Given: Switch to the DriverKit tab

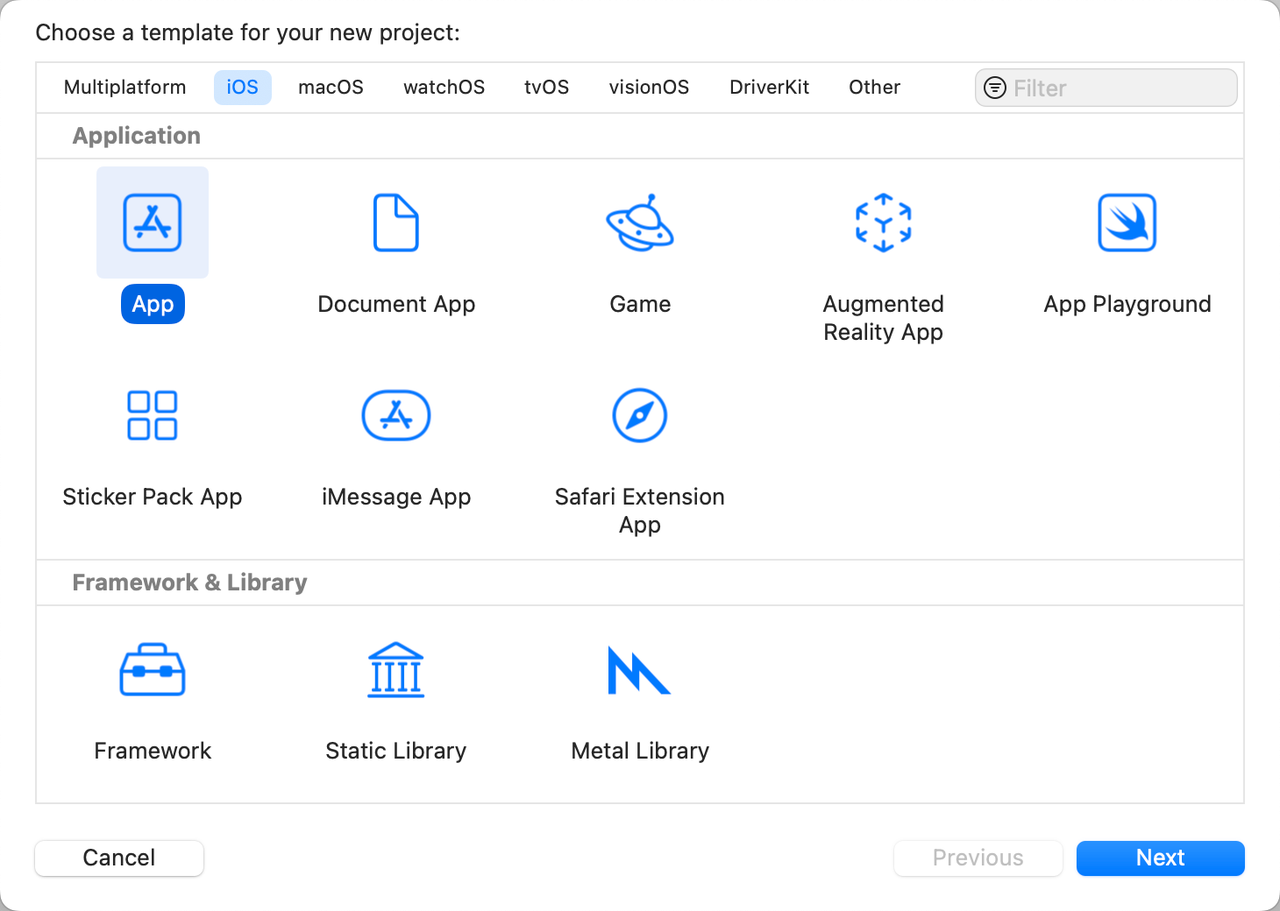Looking at the screenshot, I should coord(770,87).
